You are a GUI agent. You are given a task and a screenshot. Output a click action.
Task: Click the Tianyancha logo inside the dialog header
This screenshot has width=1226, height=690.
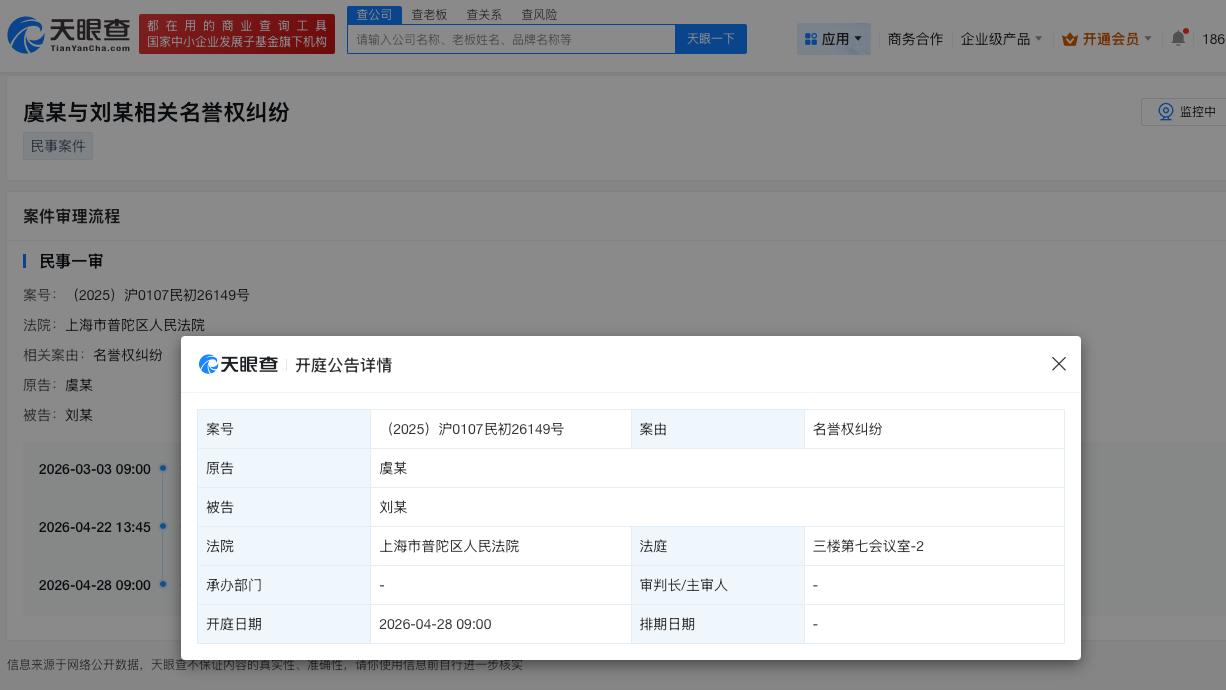pos(238,364)
